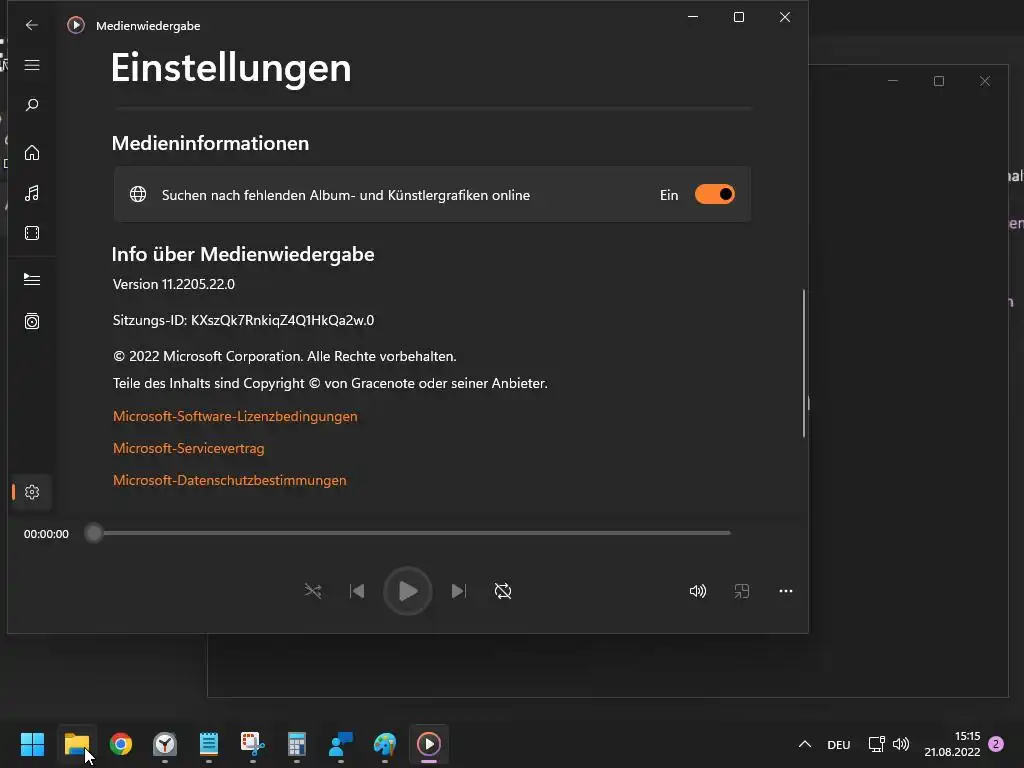Open the Windows Start menu
1024x768 pixels.
tap(32, 744)
